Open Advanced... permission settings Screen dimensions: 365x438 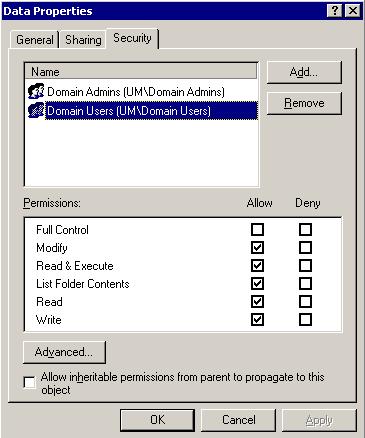pos(64,352)
